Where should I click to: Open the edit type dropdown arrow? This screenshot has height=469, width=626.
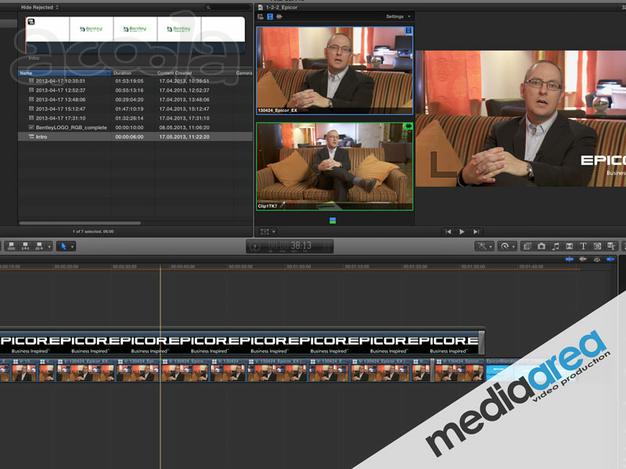[49, 246]
